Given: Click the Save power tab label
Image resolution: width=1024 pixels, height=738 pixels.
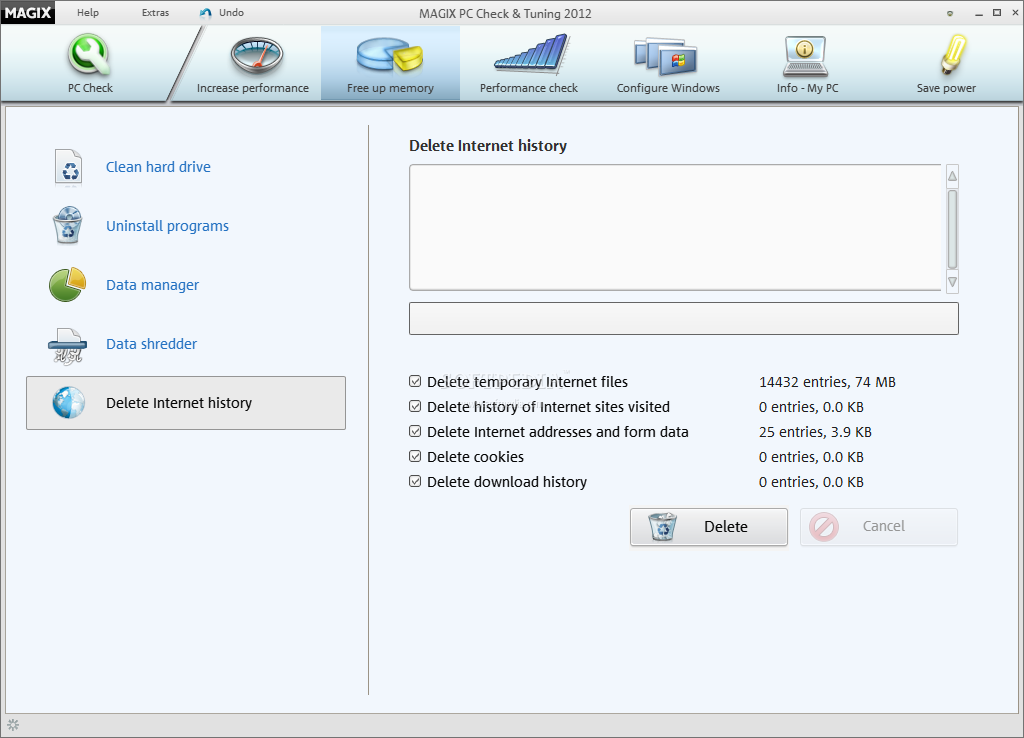Looking at the screenshot, I should click(x=946, y=88).
